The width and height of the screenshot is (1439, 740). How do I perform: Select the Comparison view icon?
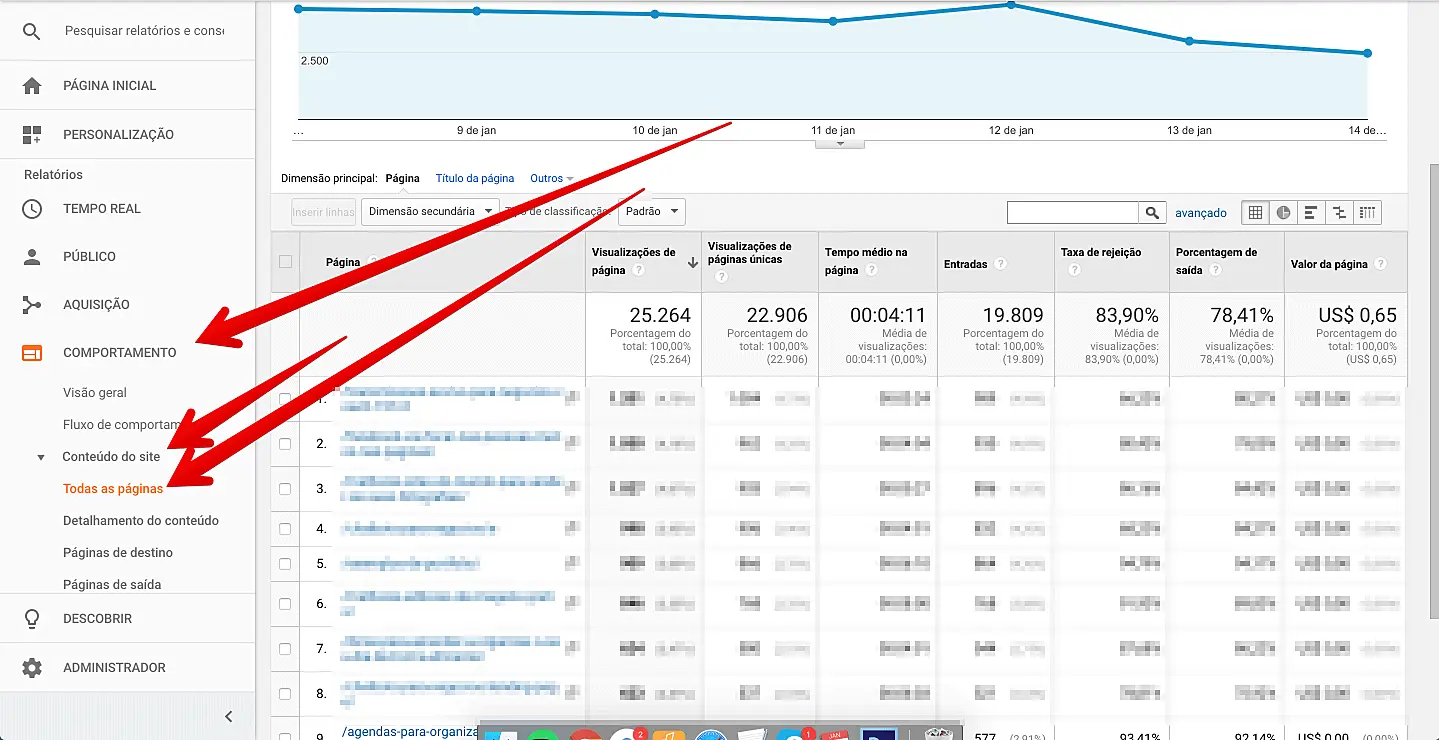click(1339, 212)
